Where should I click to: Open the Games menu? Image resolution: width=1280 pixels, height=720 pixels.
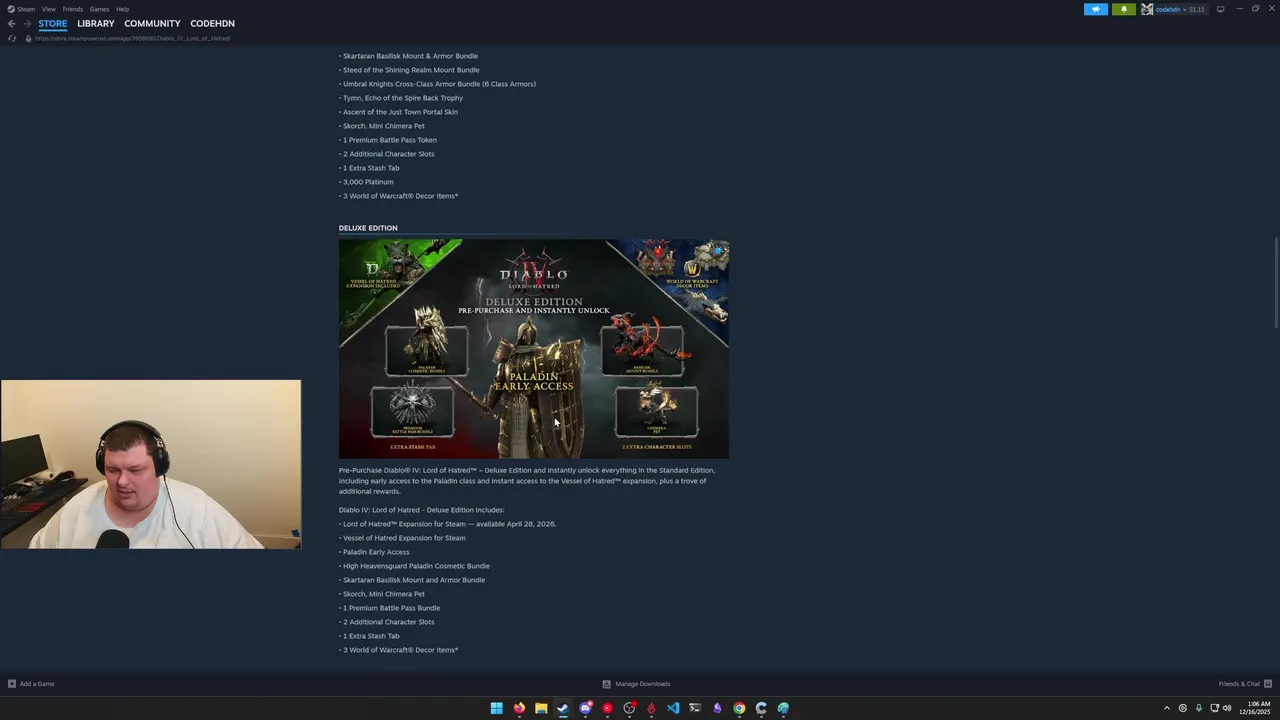[x=99, y=9]
